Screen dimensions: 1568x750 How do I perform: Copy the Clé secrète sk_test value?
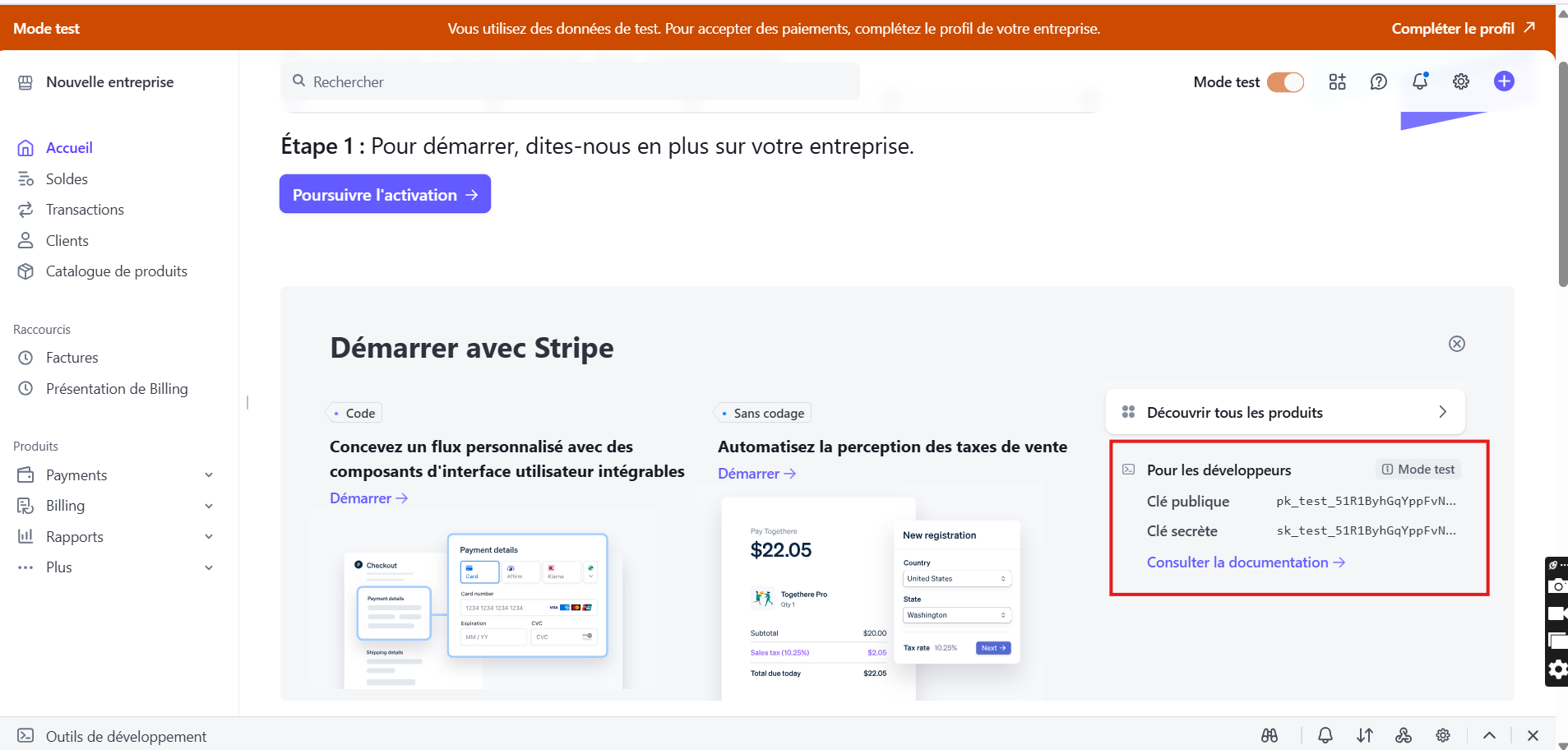tap(1366, 530)
